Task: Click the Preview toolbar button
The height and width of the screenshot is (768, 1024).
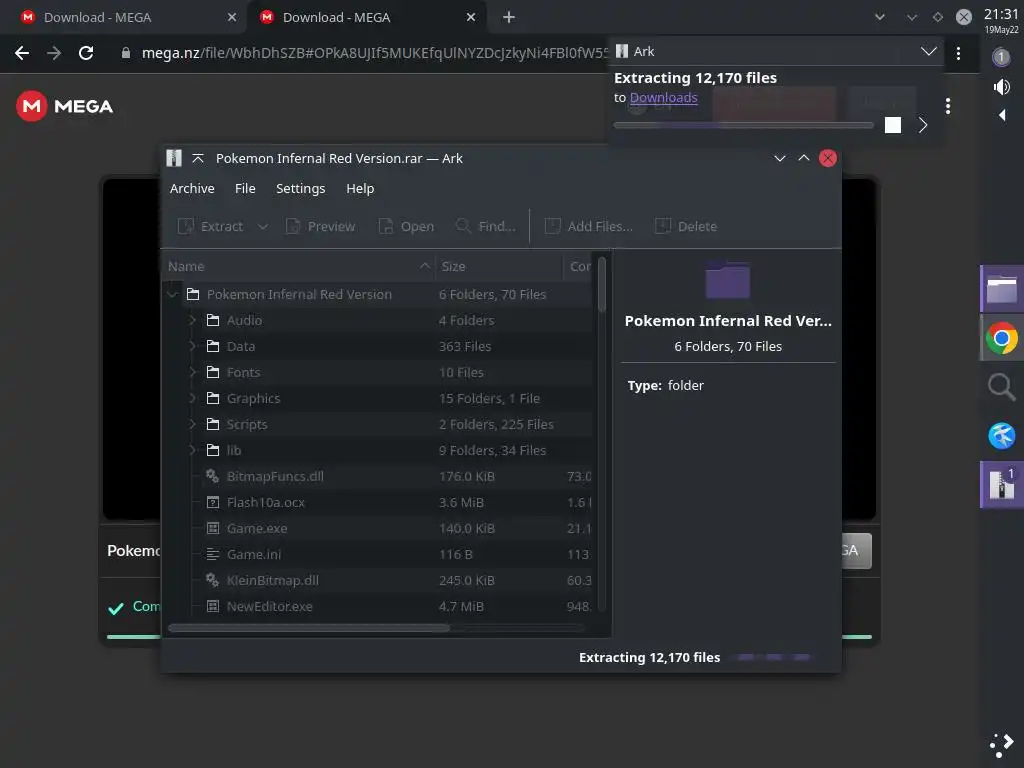Action: [321, 226]
